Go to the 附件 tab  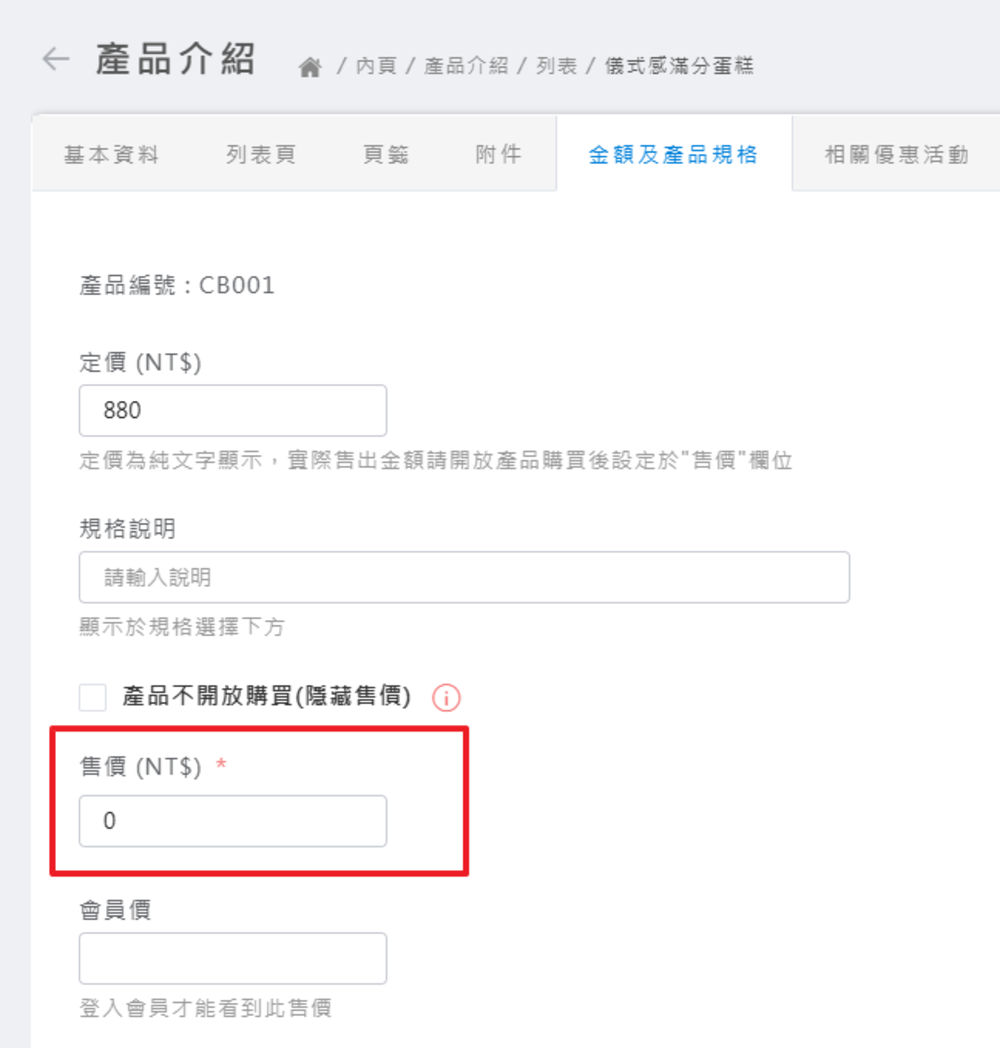tap(498, 155)
